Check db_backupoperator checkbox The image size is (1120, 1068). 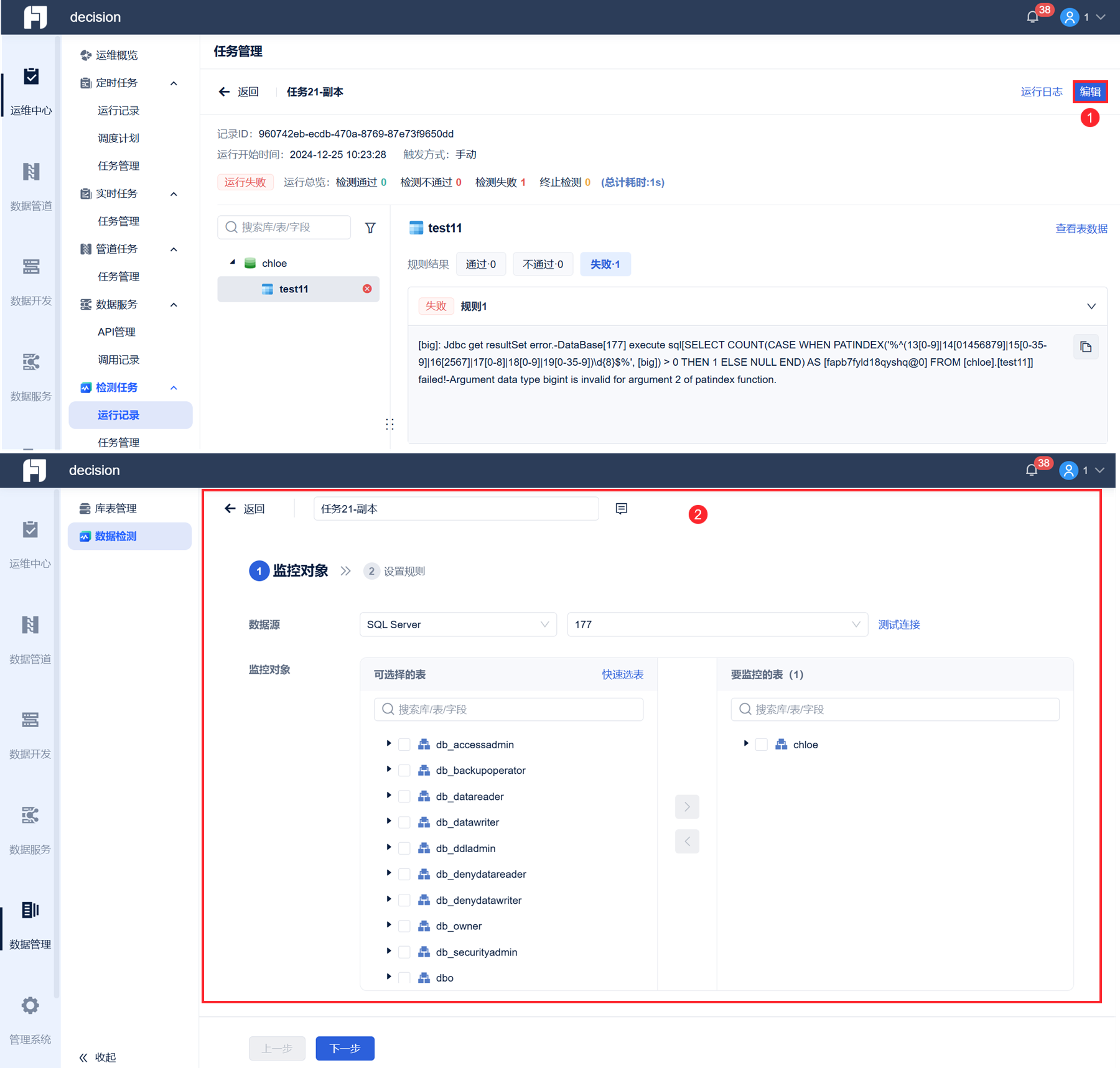click(x=404, y=771)
